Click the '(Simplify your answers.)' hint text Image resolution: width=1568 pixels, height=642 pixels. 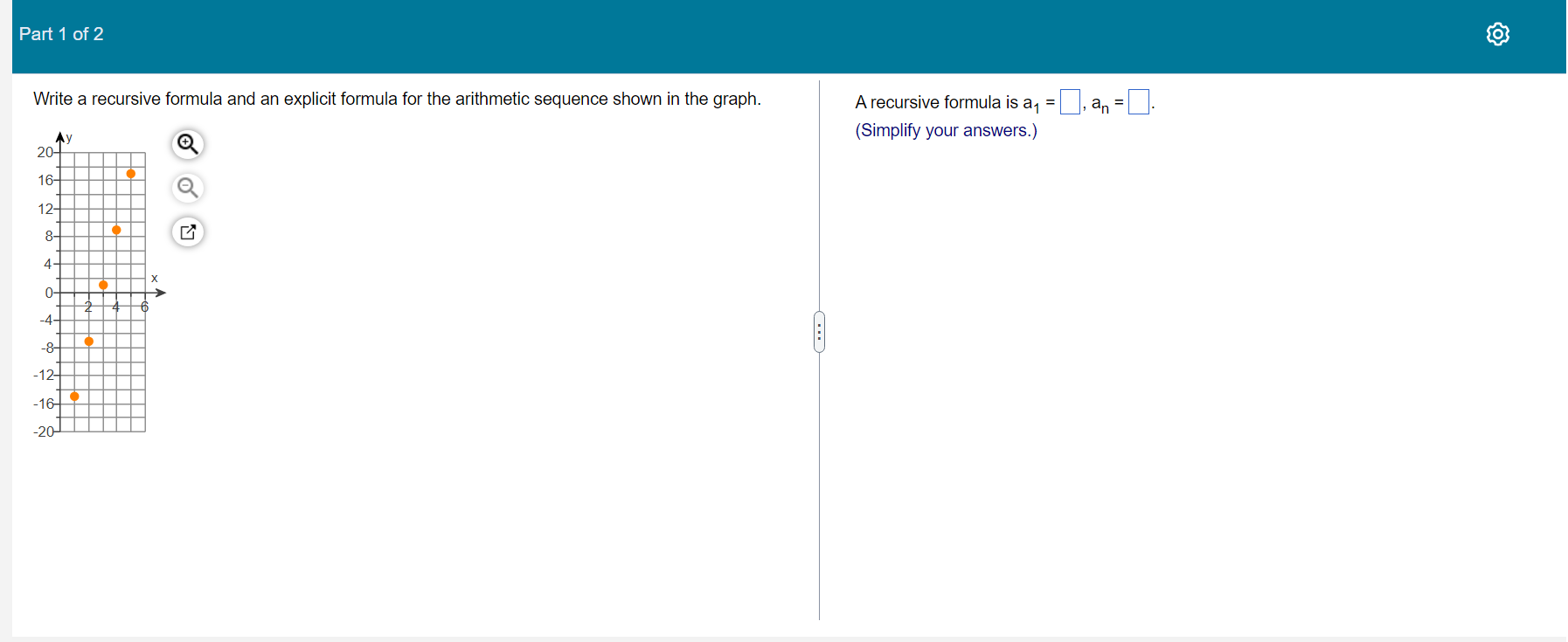pos(946,130)
